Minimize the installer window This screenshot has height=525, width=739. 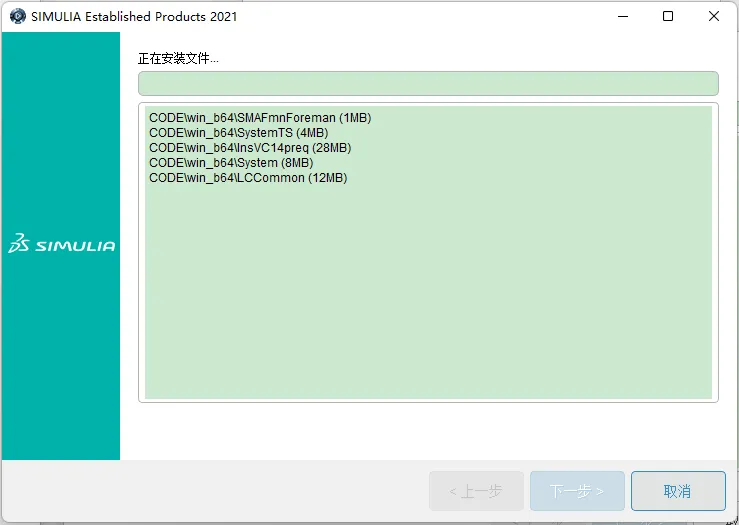point(623,16)
